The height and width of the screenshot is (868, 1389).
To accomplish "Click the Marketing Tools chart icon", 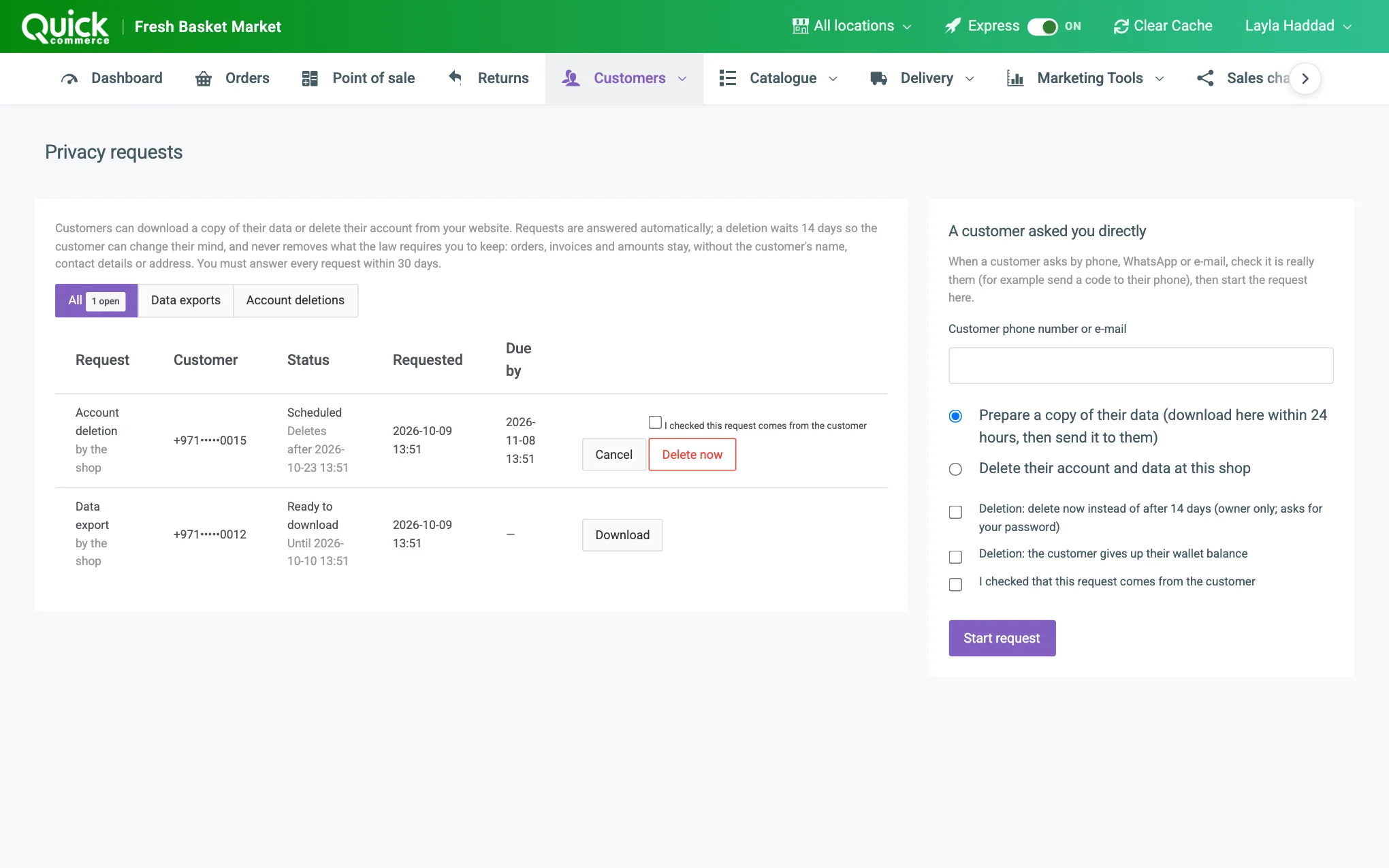I will pos(1015,78).
